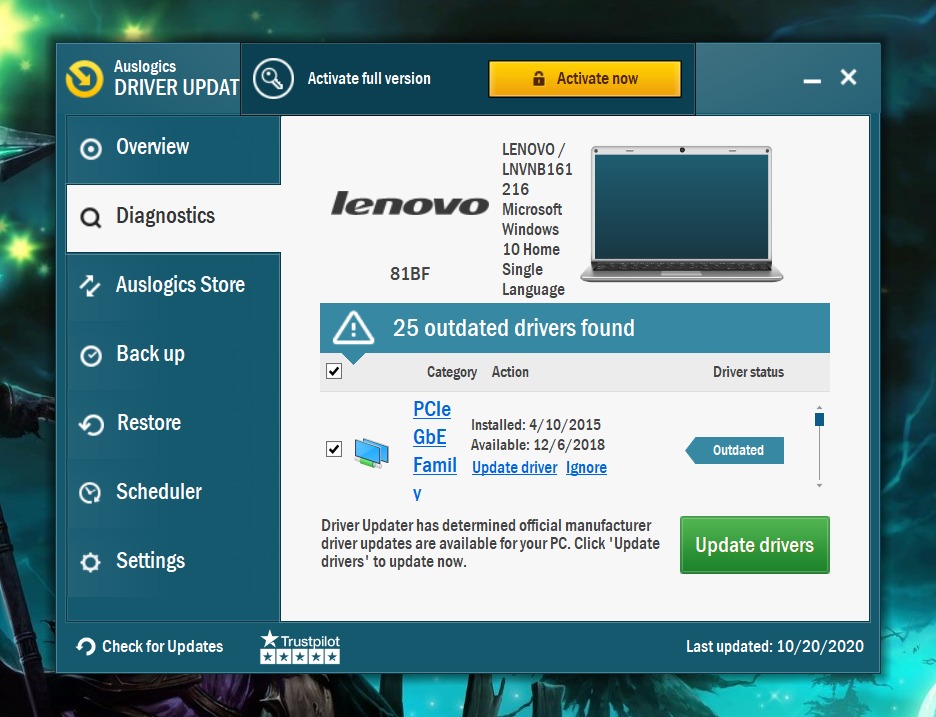Click the laptop picture thumbnail
Image resolution: width=936 pixels, height=717 pixels.
[x=682, y=214]
